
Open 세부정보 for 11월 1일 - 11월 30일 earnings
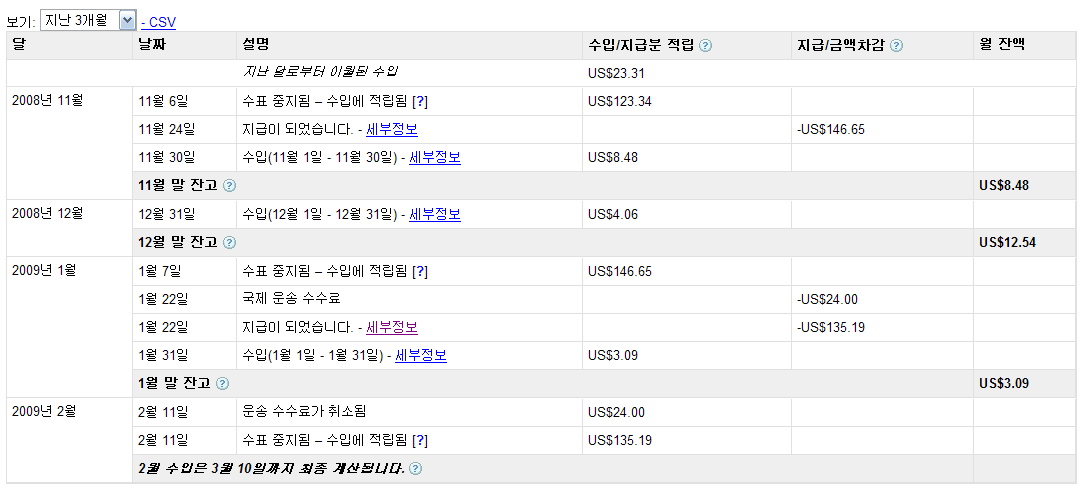[435, 157]
